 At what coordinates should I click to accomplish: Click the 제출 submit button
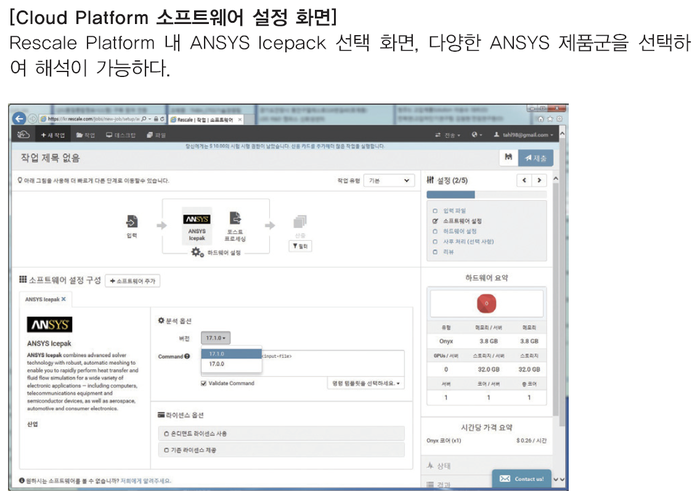tap(536, 158)
